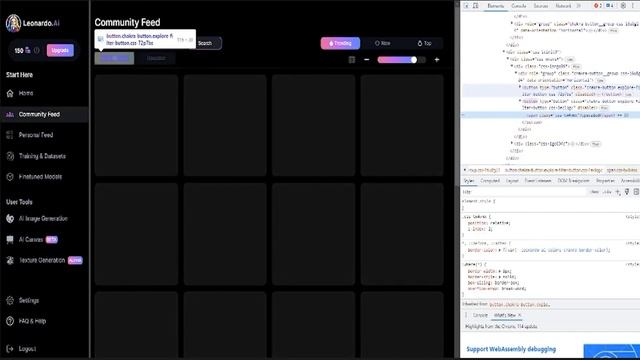This screenshot has height=360, width=640.
Task: Click the Leonardo.Ai logo avatar
Action: point(13,23)
